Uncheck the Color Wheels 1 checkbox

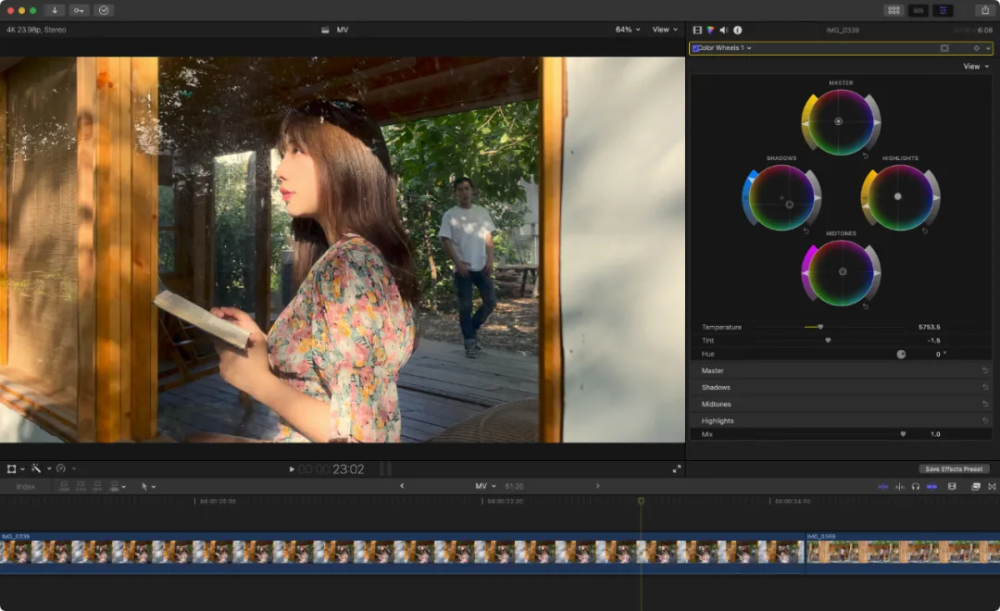point(695,48)
